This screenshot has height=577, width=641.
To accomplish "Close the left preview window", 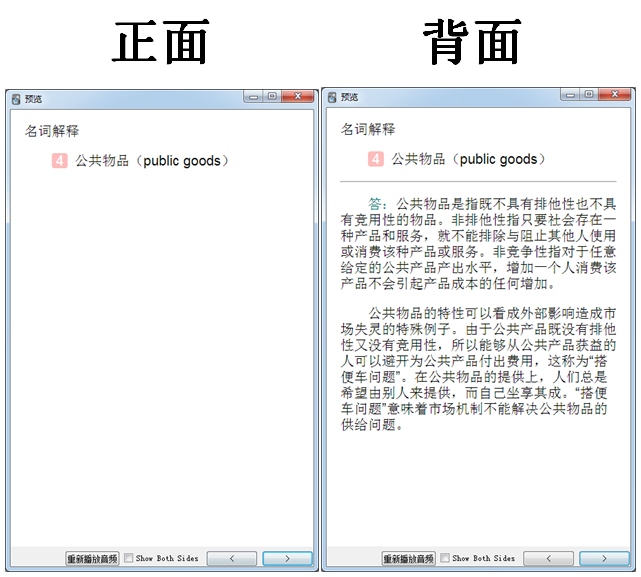I will pos(298,97).
